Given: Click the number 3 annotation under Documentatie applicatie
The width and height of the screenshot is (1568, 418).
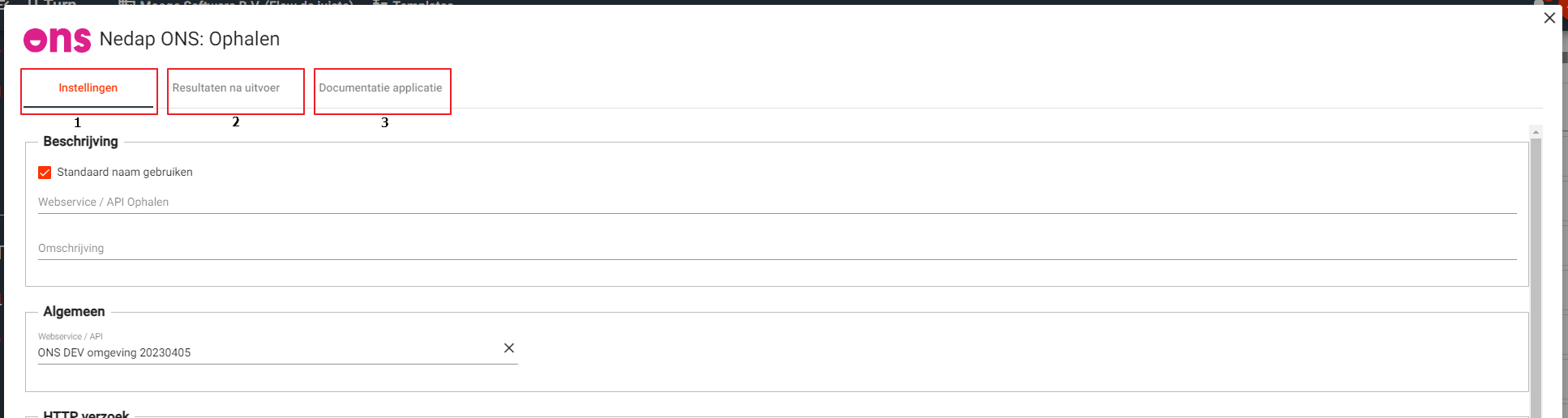Looking at the screenshot, I should point(385,122).
